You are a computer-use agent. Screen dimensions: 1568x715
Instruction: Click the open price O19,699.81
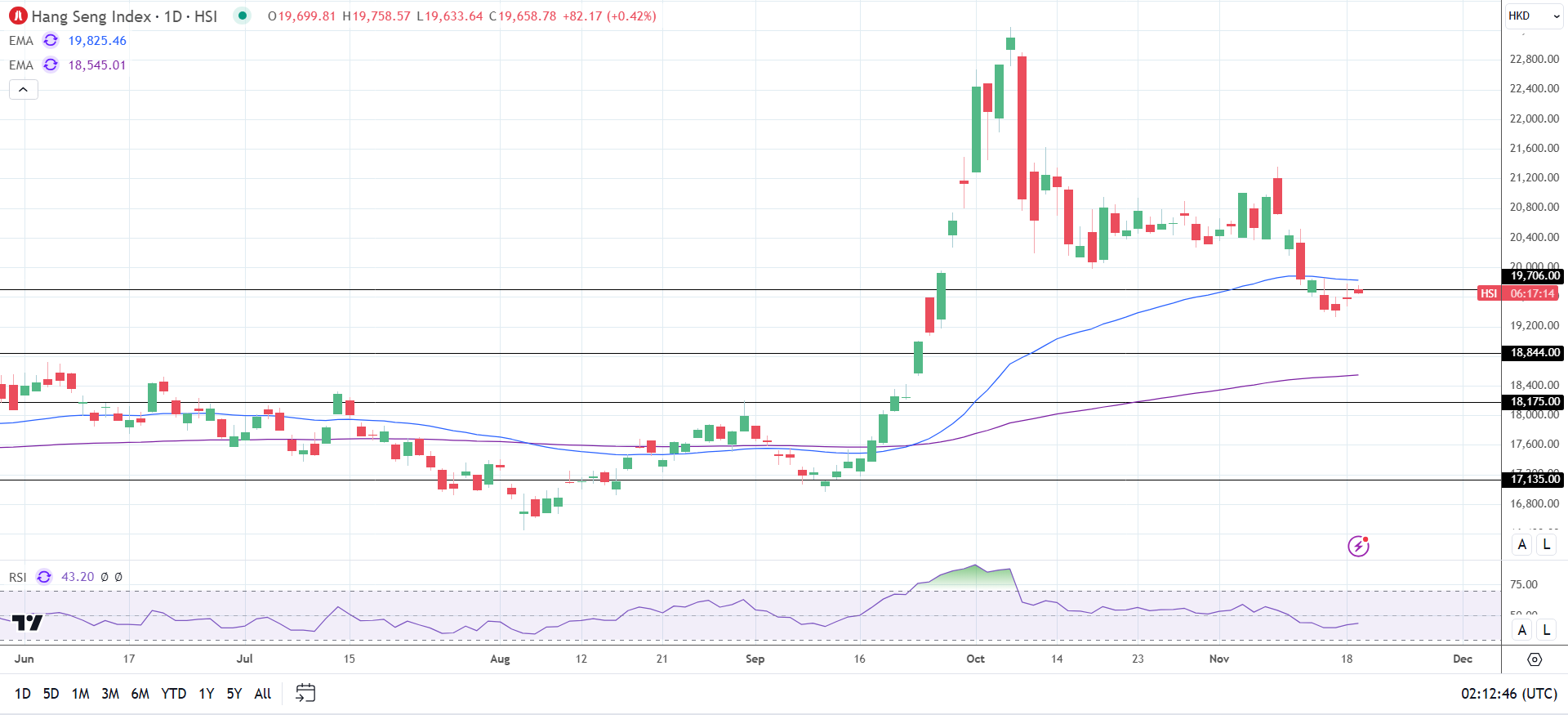tap(301, 16)
